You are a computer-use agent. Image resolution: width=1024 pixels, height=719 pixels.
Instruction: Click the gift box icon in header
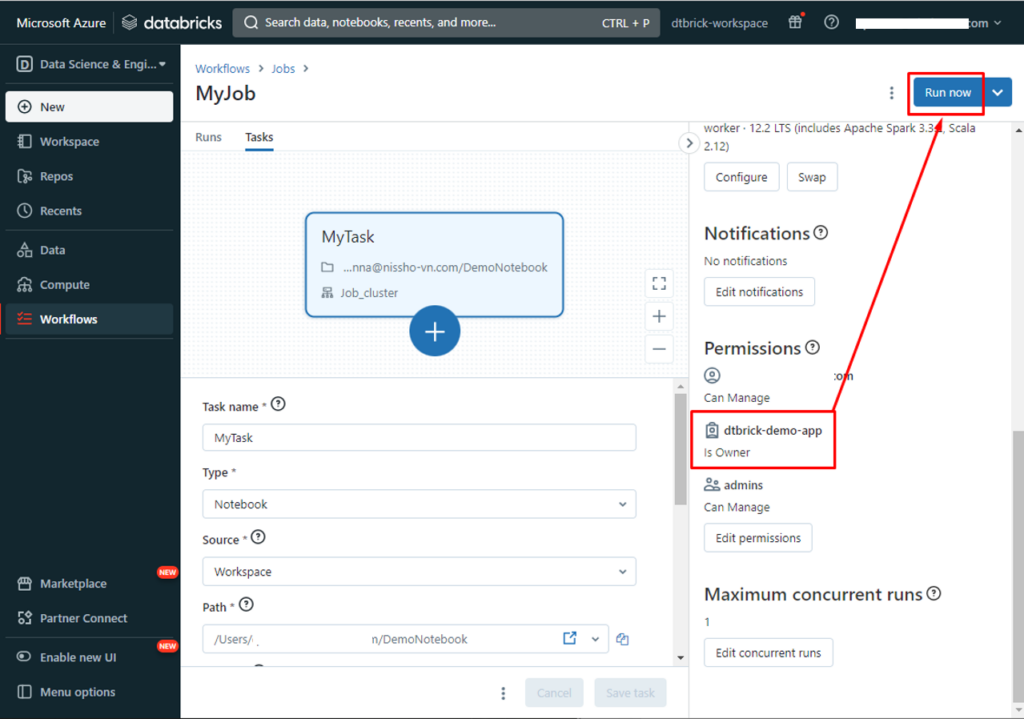pos(795,22)
